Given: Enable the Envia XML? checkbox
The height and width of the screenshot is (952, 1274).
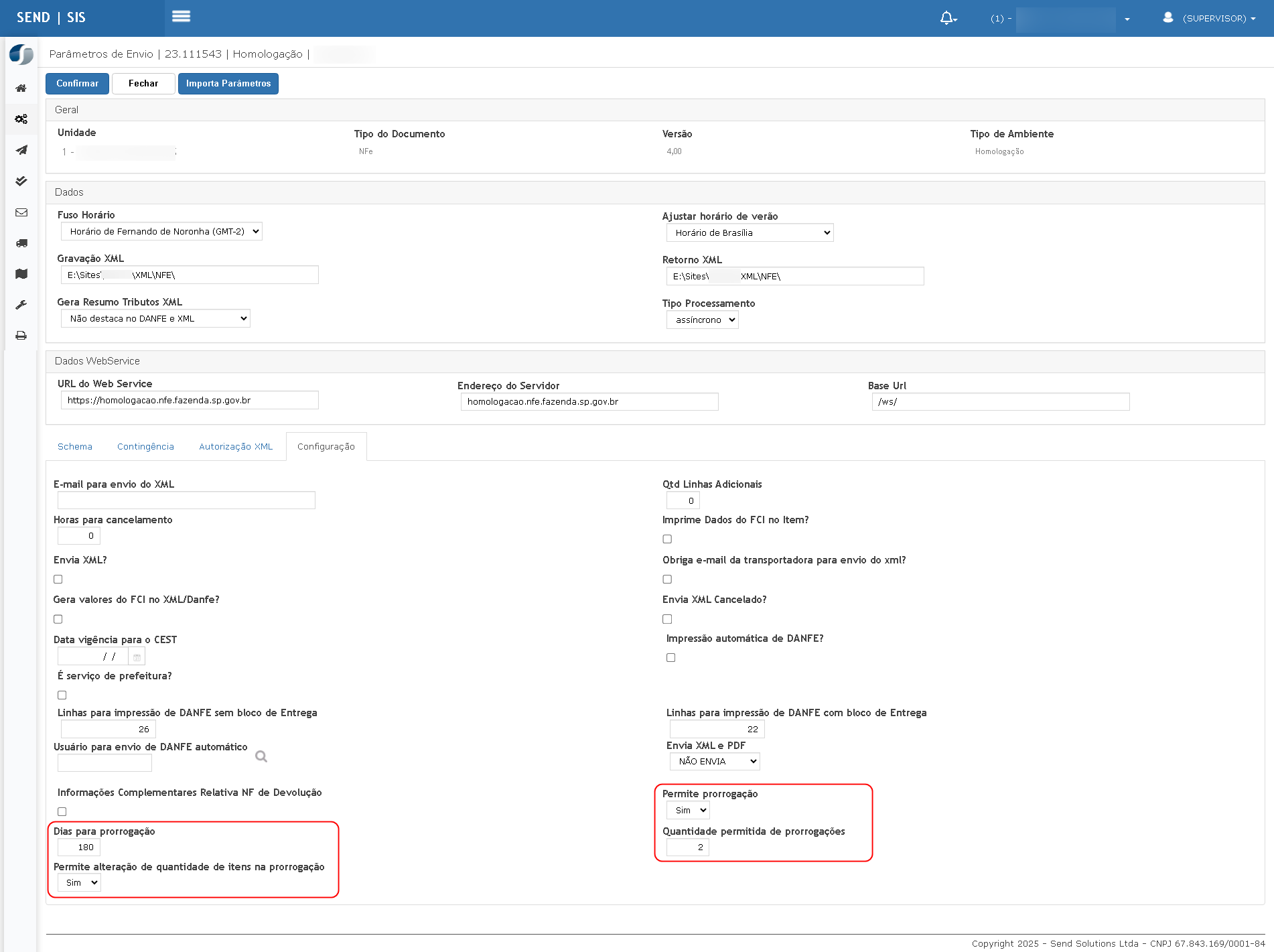Looking at the screenshot, I should 58,580.
